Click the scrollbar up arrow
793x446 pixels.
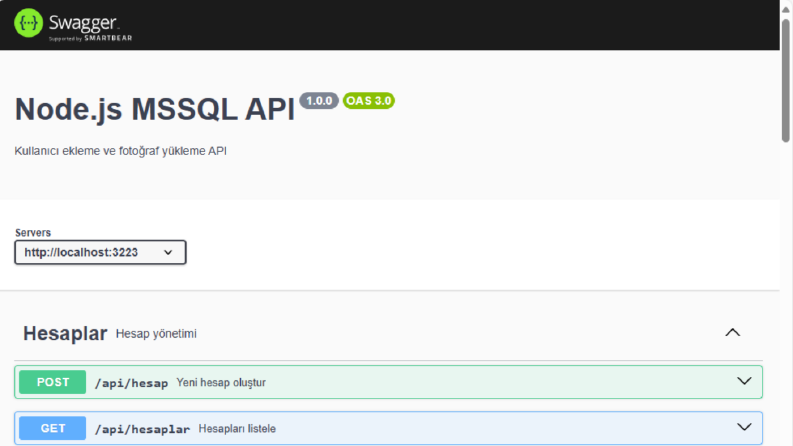(x=786, y=9)
